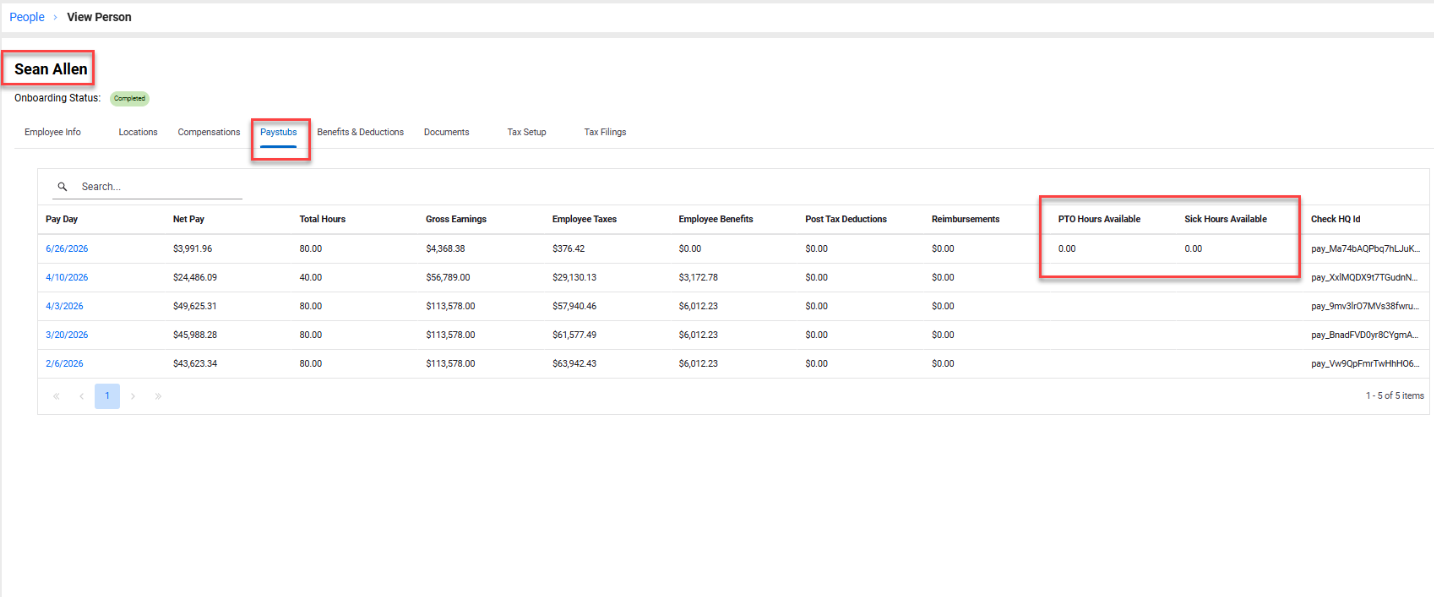
Task: Click net pay $43,623.34
Action: coord(195,363)
